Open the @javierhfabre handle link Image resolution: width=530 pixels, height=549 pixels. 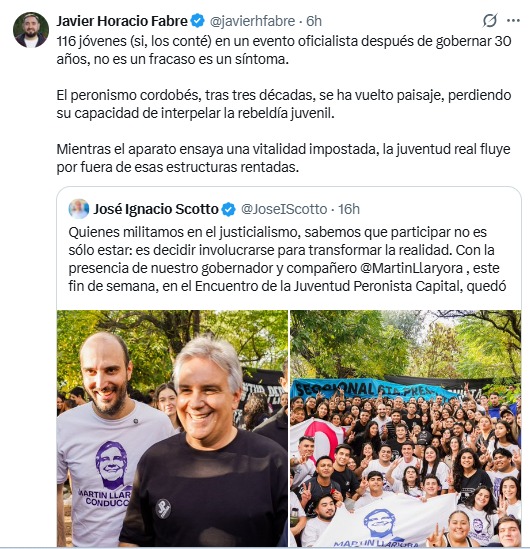point(252,21)
